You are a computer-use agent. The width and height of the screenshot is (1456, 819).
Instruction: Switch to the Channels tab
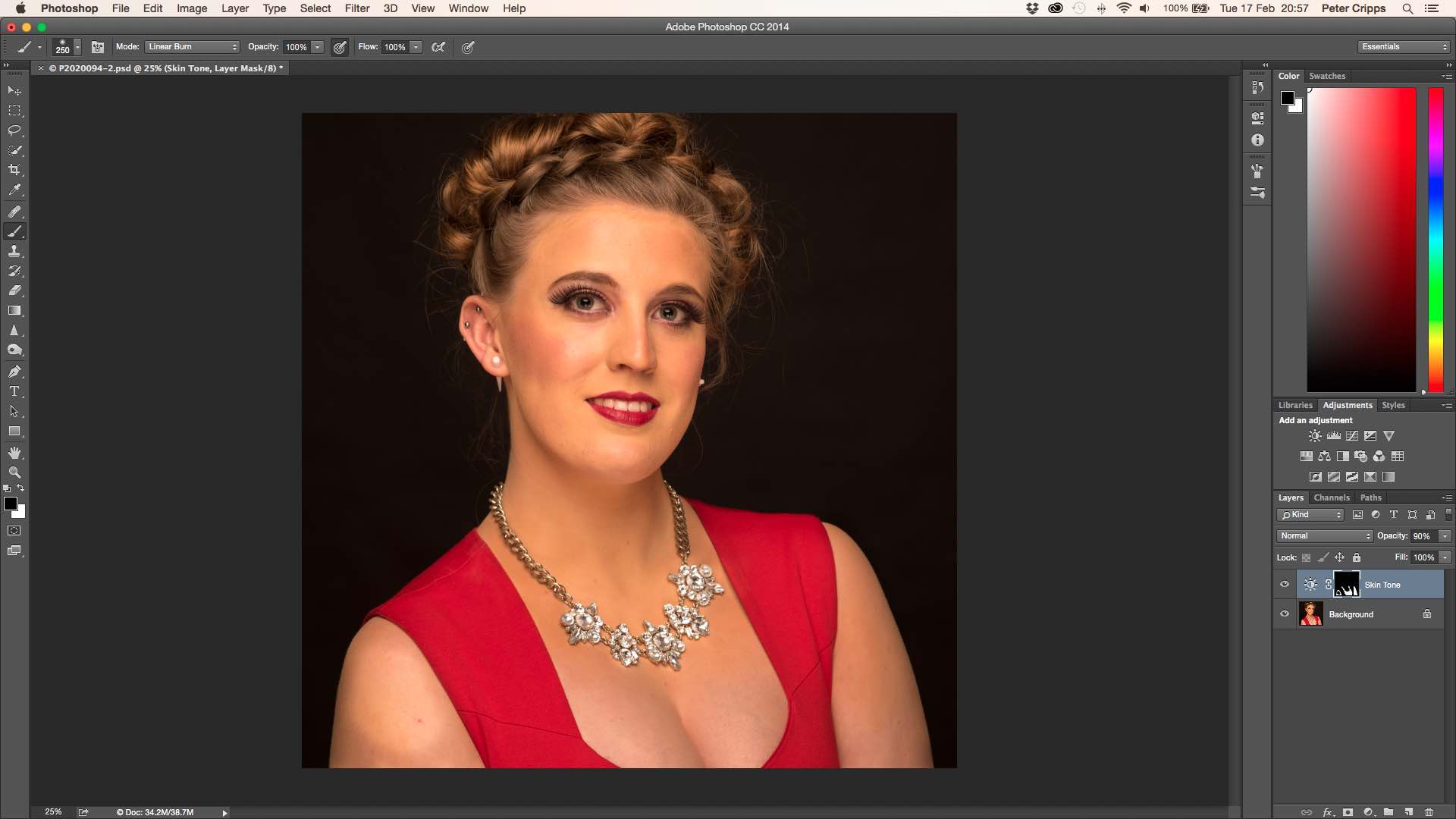1332,498
